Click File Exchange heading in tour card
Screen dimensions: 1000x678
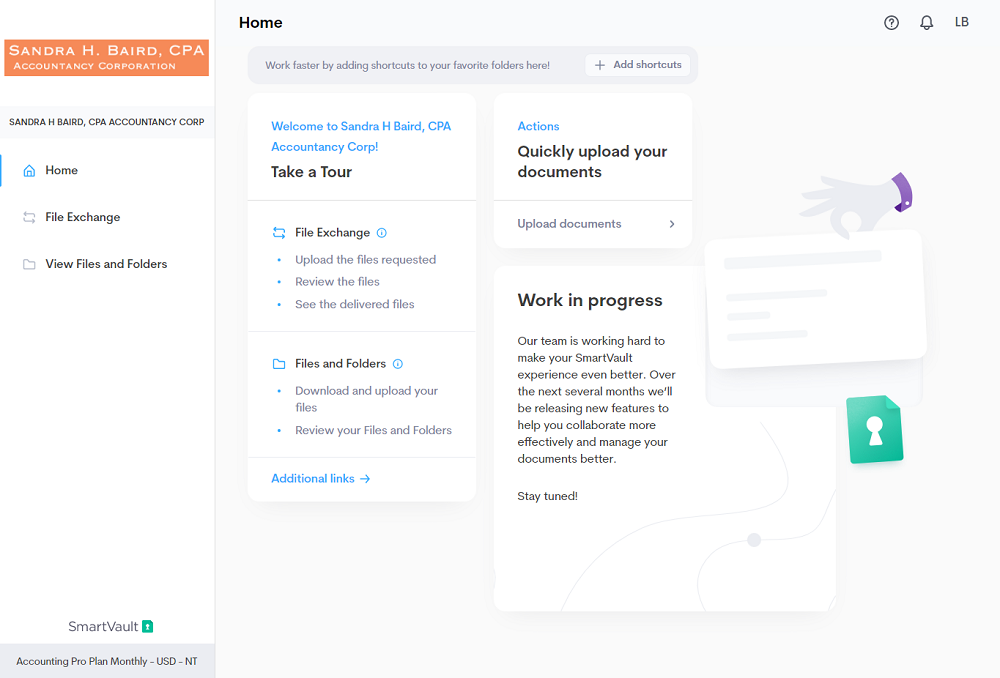[332, 233]
